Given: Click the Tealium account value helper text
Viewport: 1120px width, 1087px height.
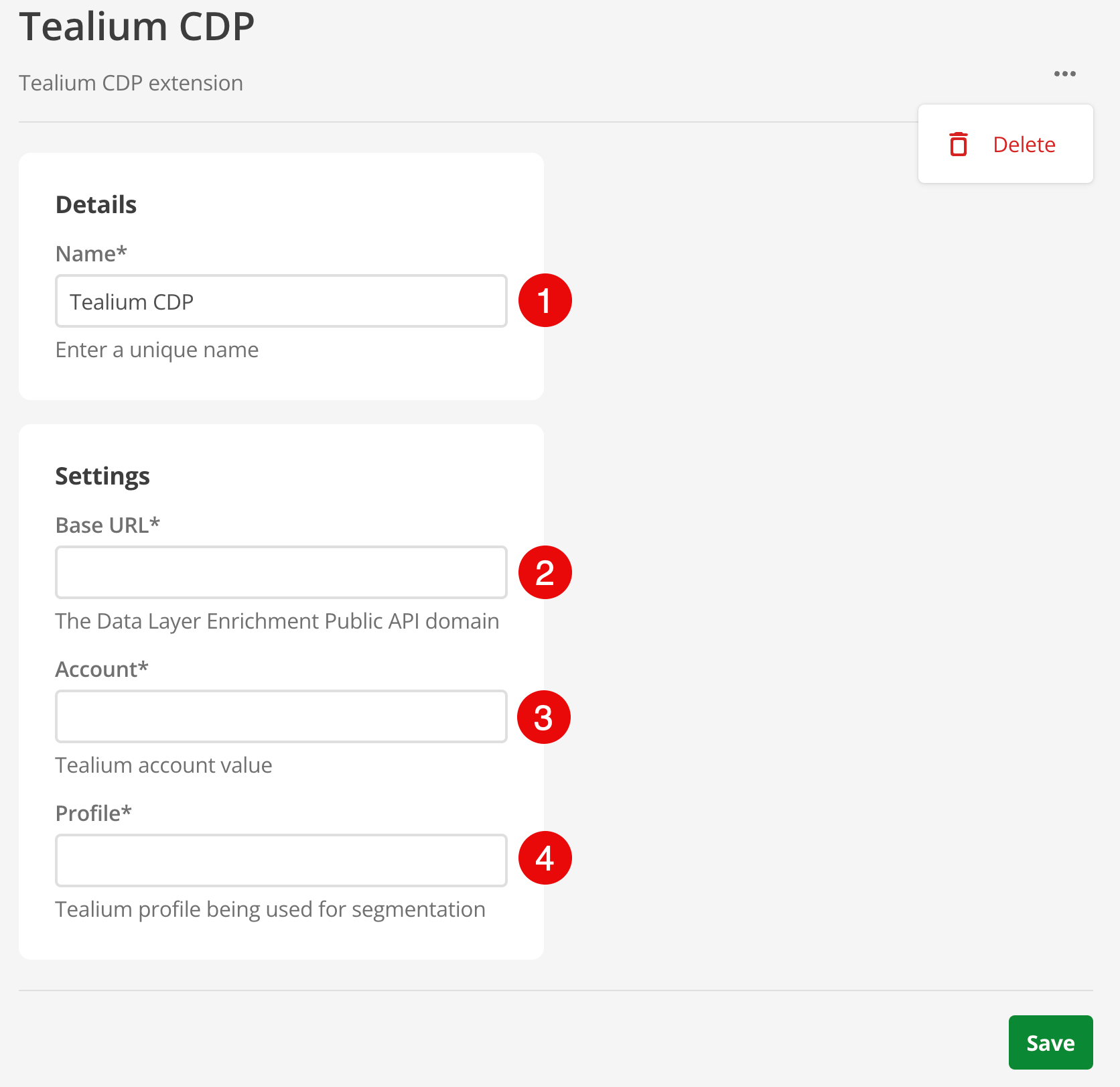Looking at the screenshot, I should point(163,765).
